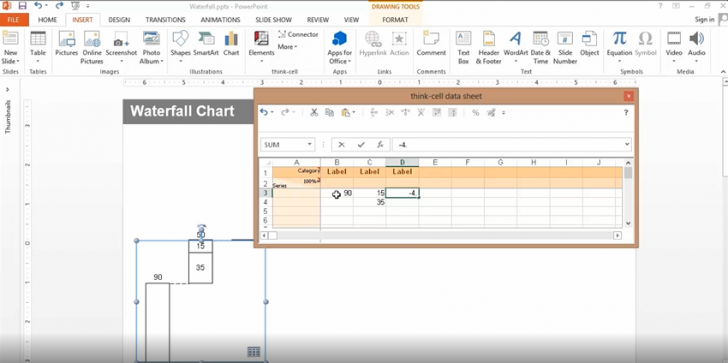The height and width of the screenshot is (363, 728).
Task: Insert Online Pictures
Action: point(92,47)
